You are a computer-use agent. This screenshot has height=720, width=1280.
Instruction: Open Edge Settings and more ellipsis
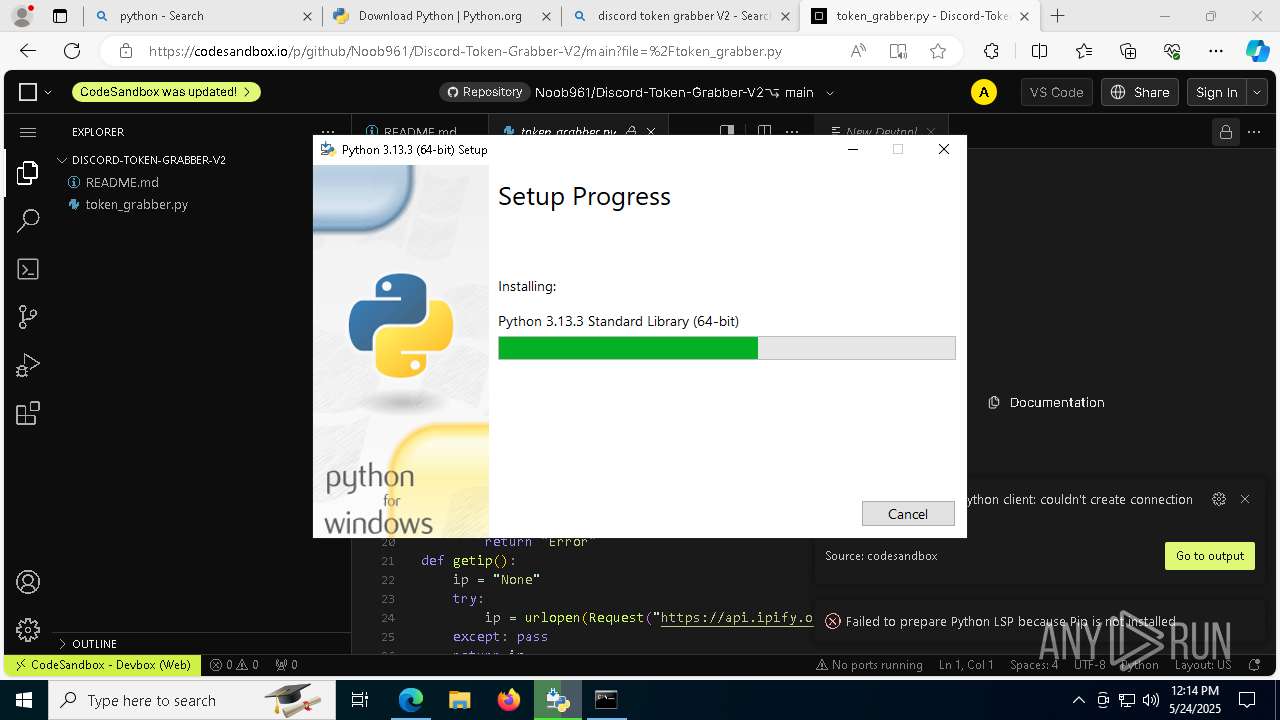pos(1216,51)
